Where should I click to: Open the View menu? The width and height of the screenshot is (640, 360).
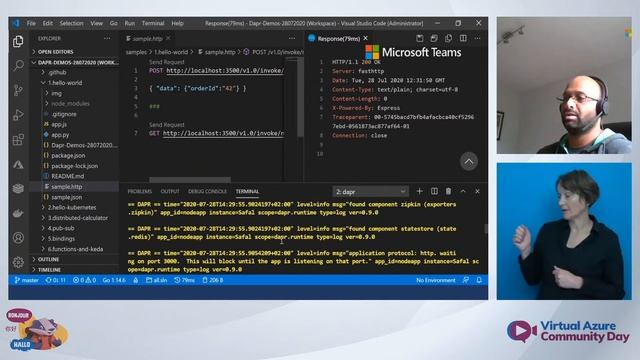tap(97, 23)
